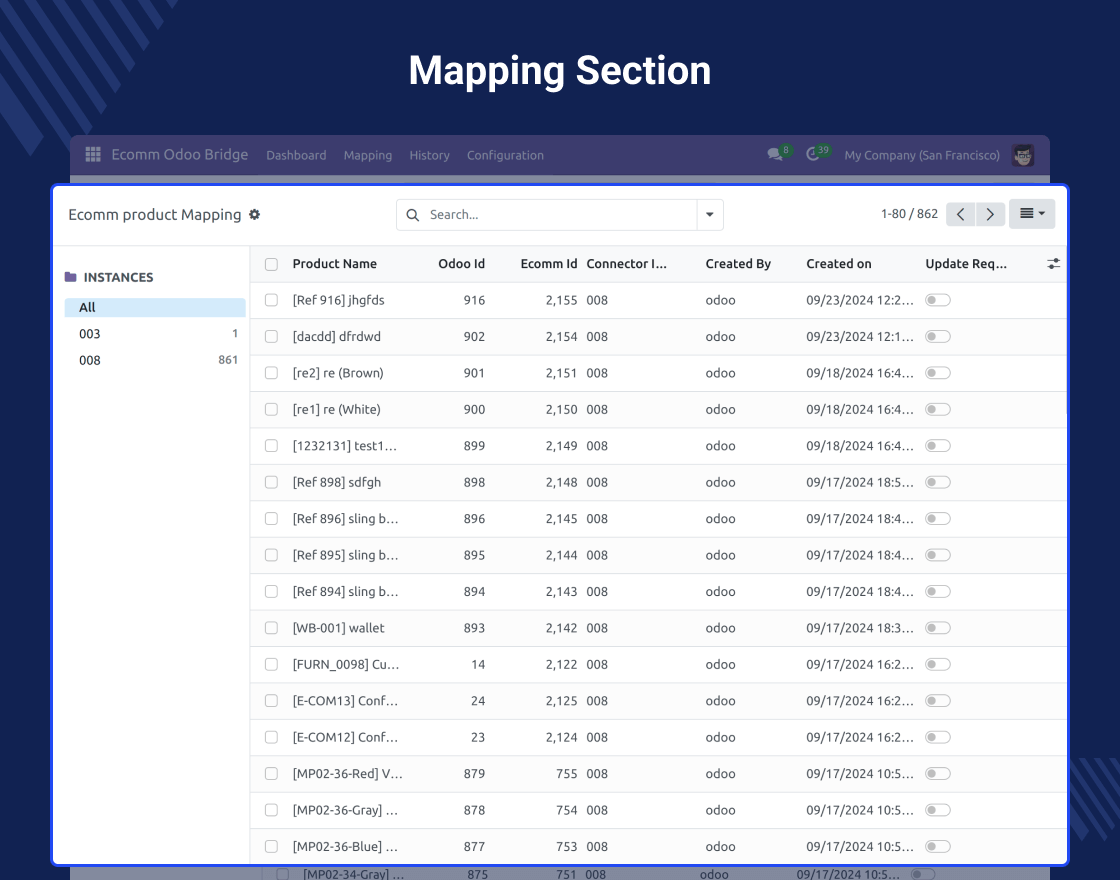Expand the search options dropdown arrow
This screenshot has height=880, width=1120.
710,214
